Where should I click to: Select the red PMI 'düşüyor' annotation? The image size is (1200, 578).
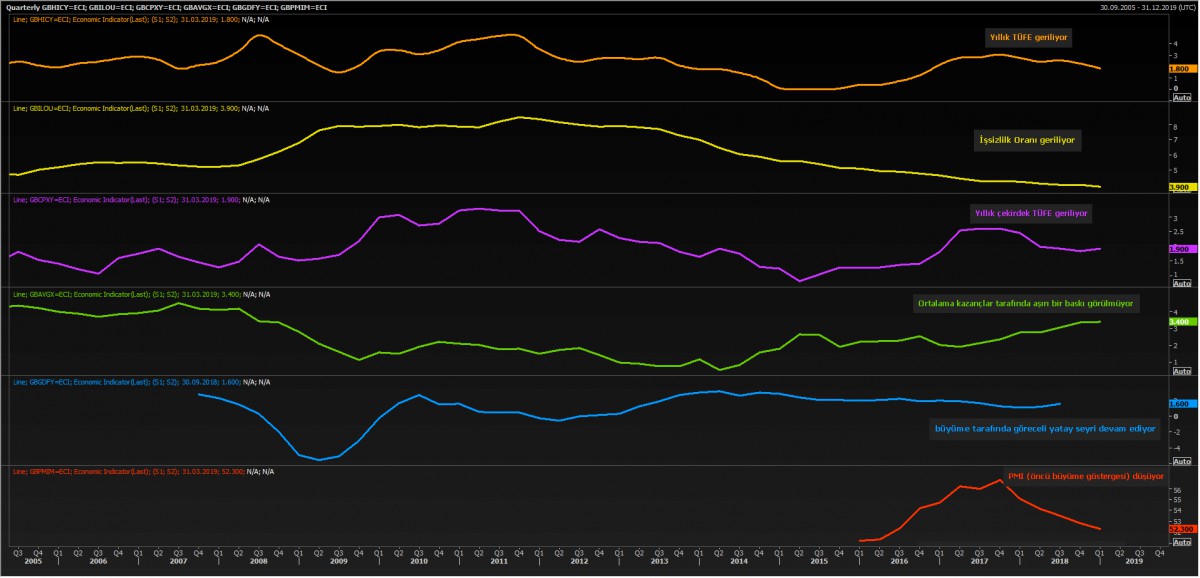(1084, 477)
